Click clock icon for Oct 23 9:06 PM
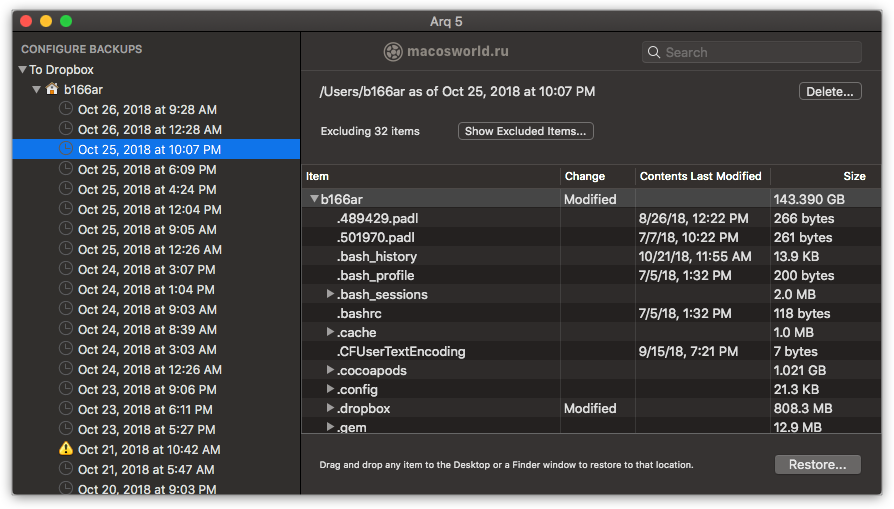This screenshot has width=894, height=509. pyautogui.click(x=66, y=389)
